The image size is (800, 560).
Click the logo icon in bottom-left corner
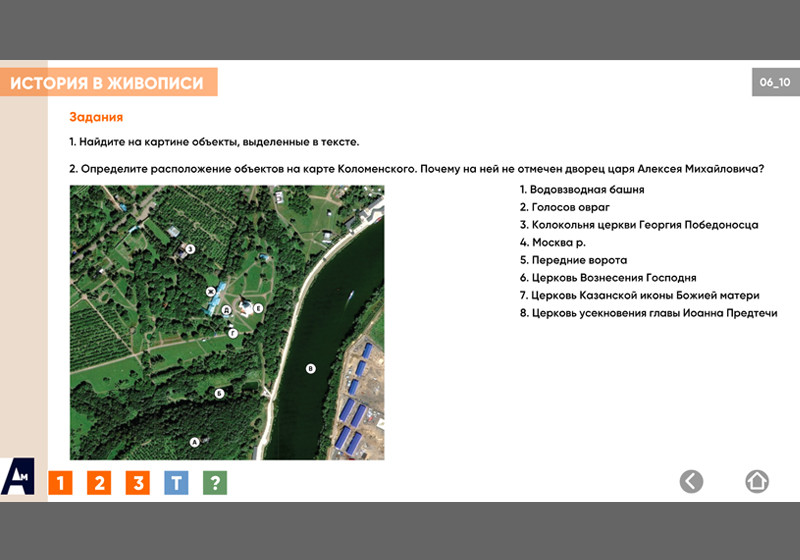click(x=18, y=477)
